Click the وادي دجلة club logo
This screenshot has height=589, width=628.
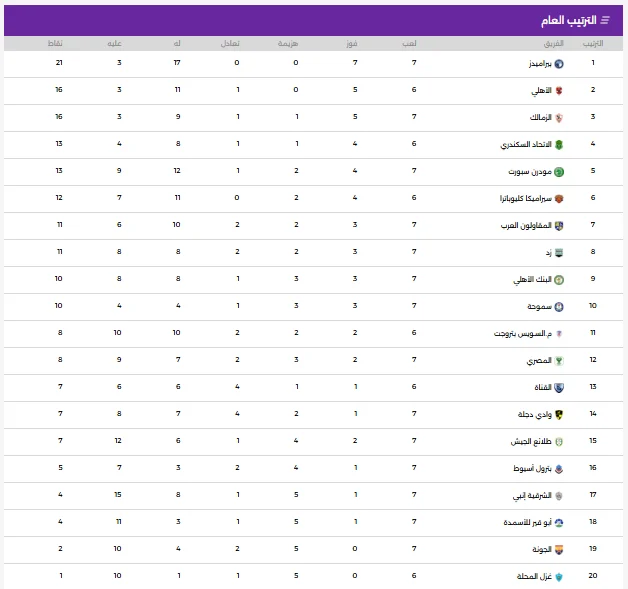(x=559, y=415)
